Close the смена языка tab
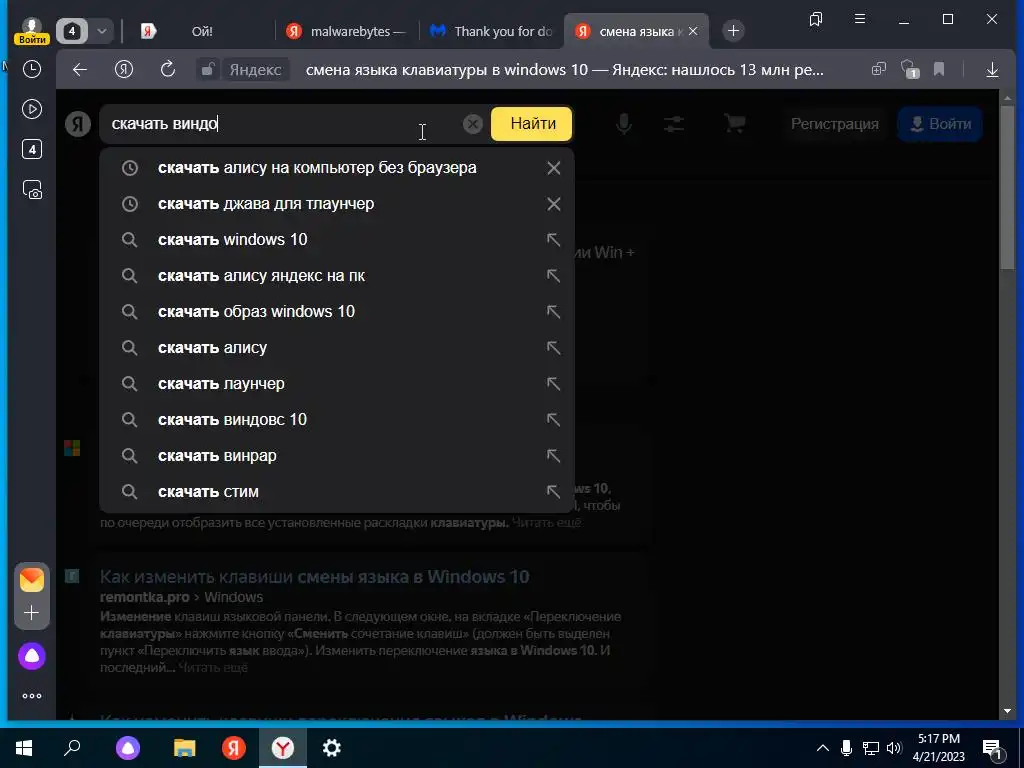The image size is (1024, 768). (x=694, y=31)
